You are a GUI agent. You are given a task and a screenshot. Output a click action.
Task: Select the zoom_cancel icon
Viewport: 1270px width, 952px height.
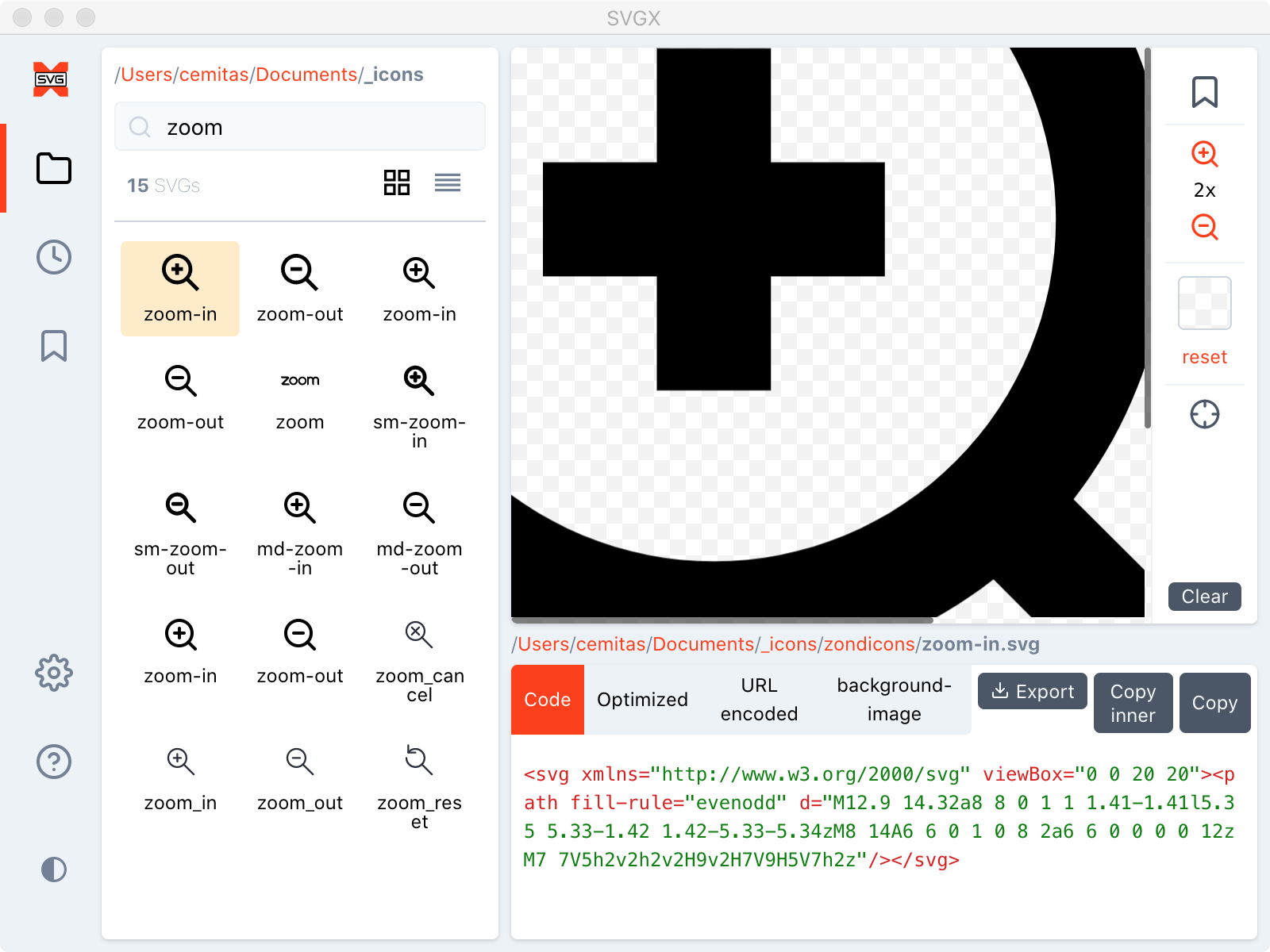419,660
